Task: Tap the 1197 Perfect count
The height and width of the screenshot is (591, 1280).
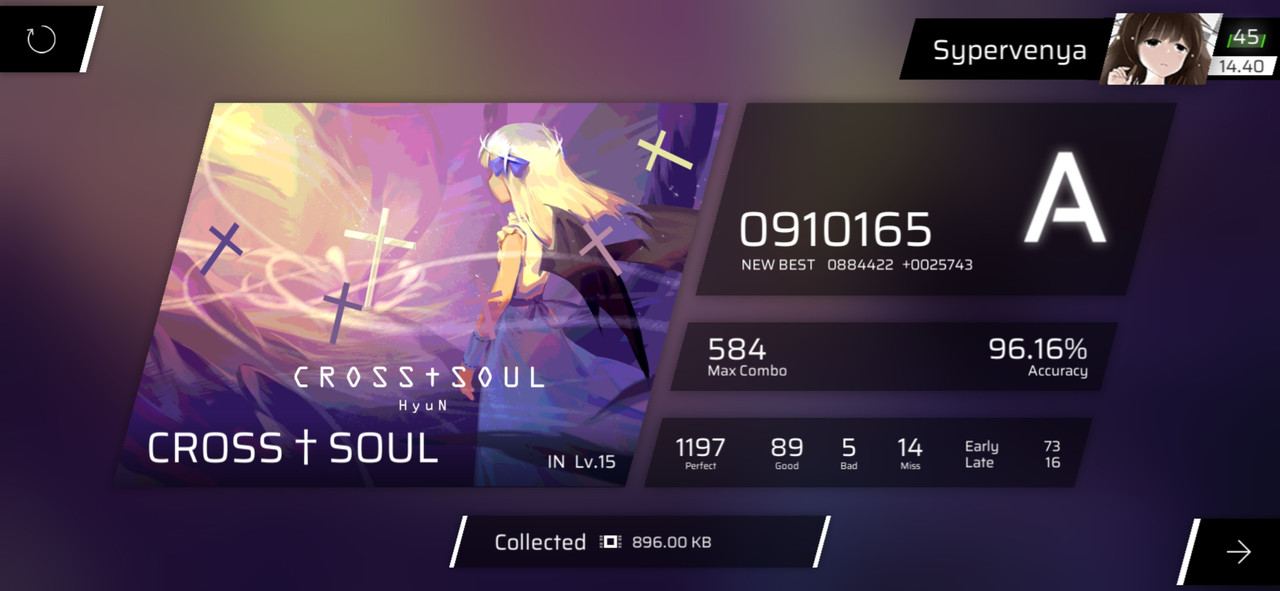Action: click(700, 447)
